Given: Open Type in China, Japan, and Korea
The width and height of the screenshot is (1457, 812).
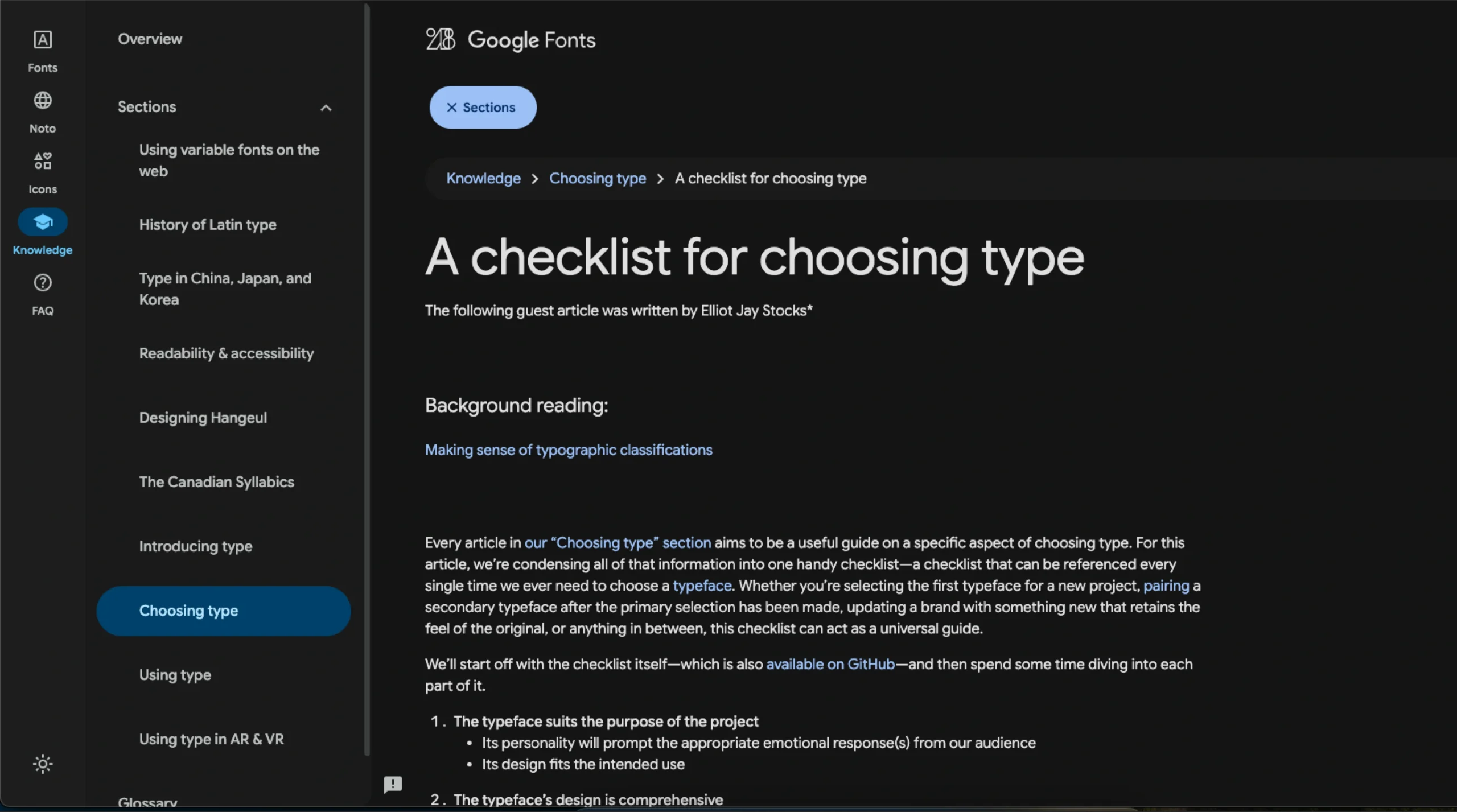Looking at the screenshot, I should (225, 289).
